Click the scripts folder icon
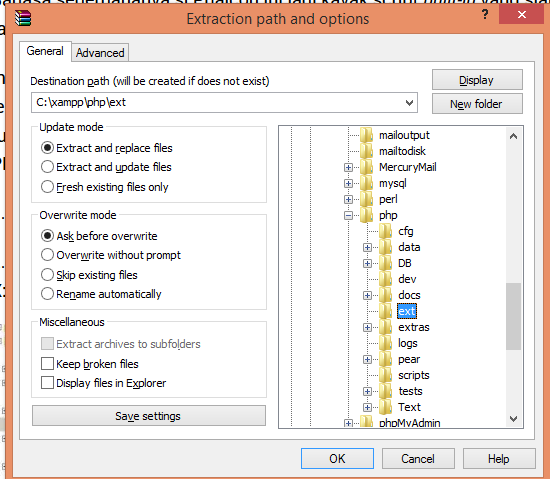Viewport: 550px width, 479px height. 385,375
